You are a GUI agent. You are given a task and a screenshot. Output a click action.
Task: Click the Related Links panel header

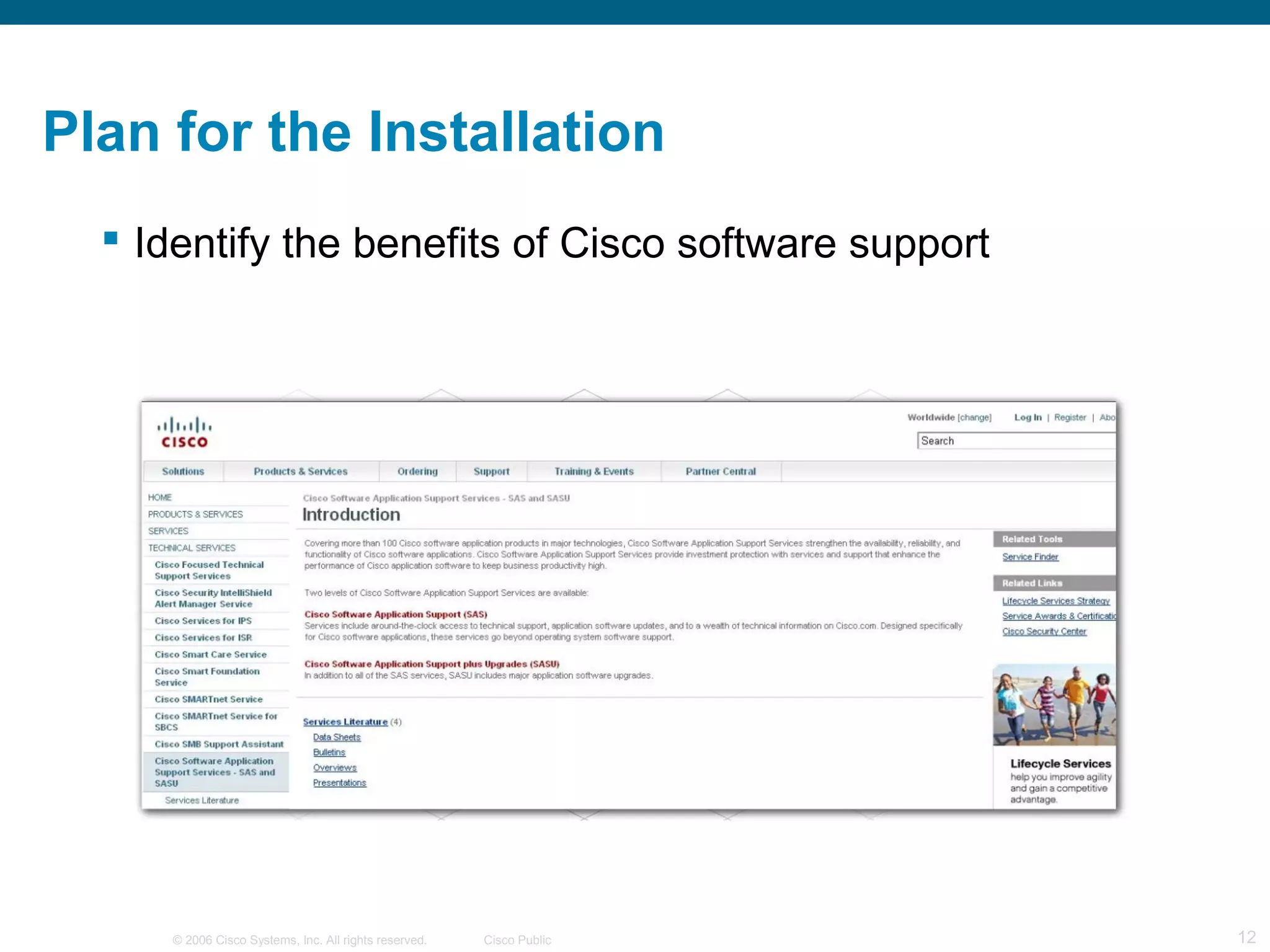point(1054,583)
